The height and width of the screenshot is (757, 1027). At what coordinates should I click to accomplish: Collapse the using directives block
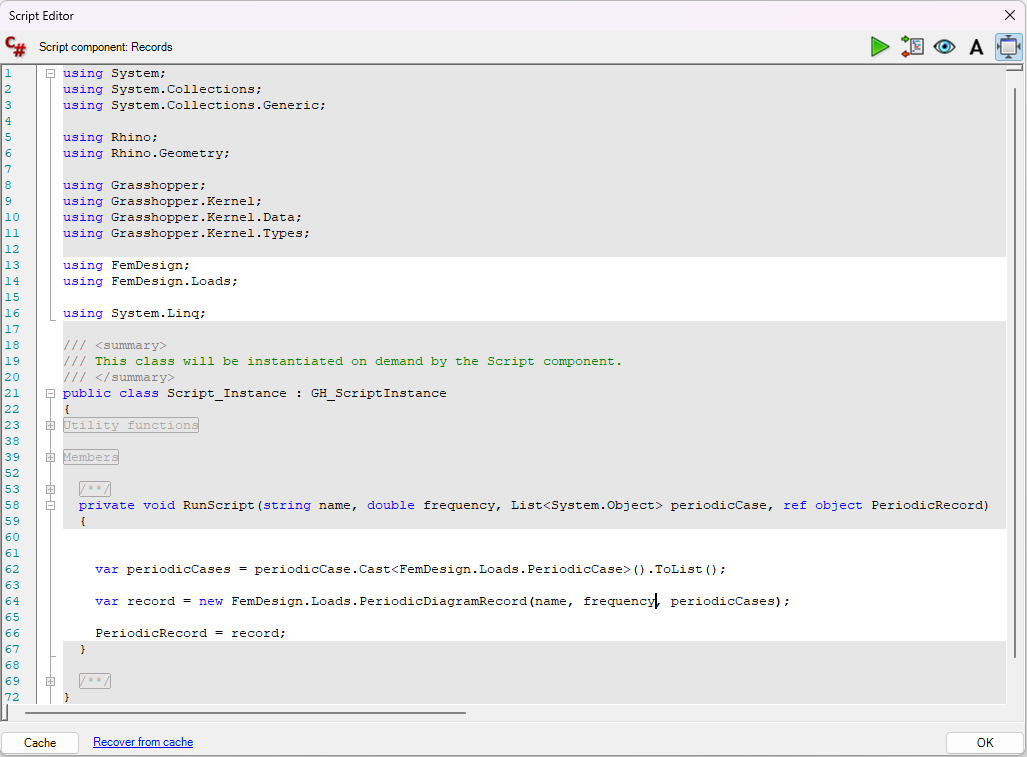pyautogui.click(x=50, y=73)
